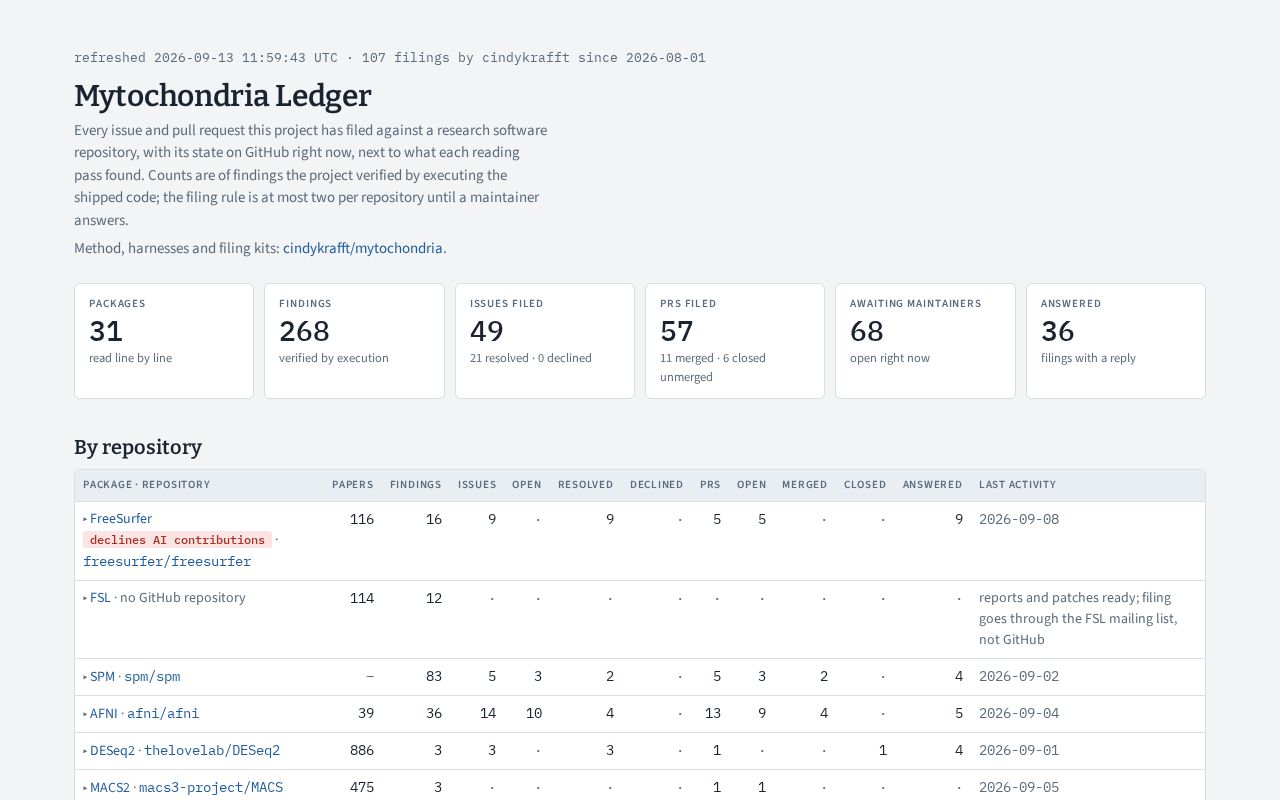Expand the FSL row disclosure triangle
Screen dimensions: 1280x800
tap(86, 598)
